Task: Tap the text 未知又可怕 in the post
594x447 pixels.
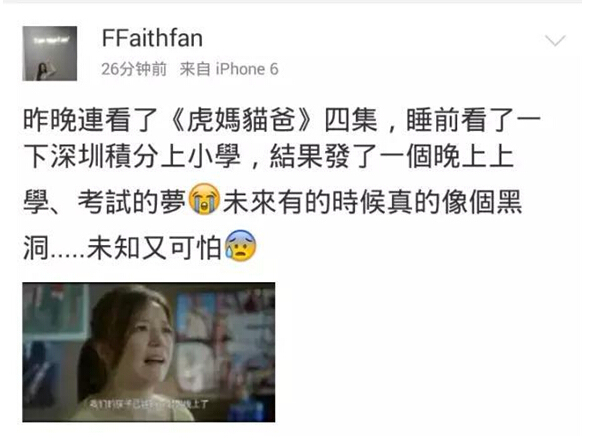Action: [x=154, y=248]
